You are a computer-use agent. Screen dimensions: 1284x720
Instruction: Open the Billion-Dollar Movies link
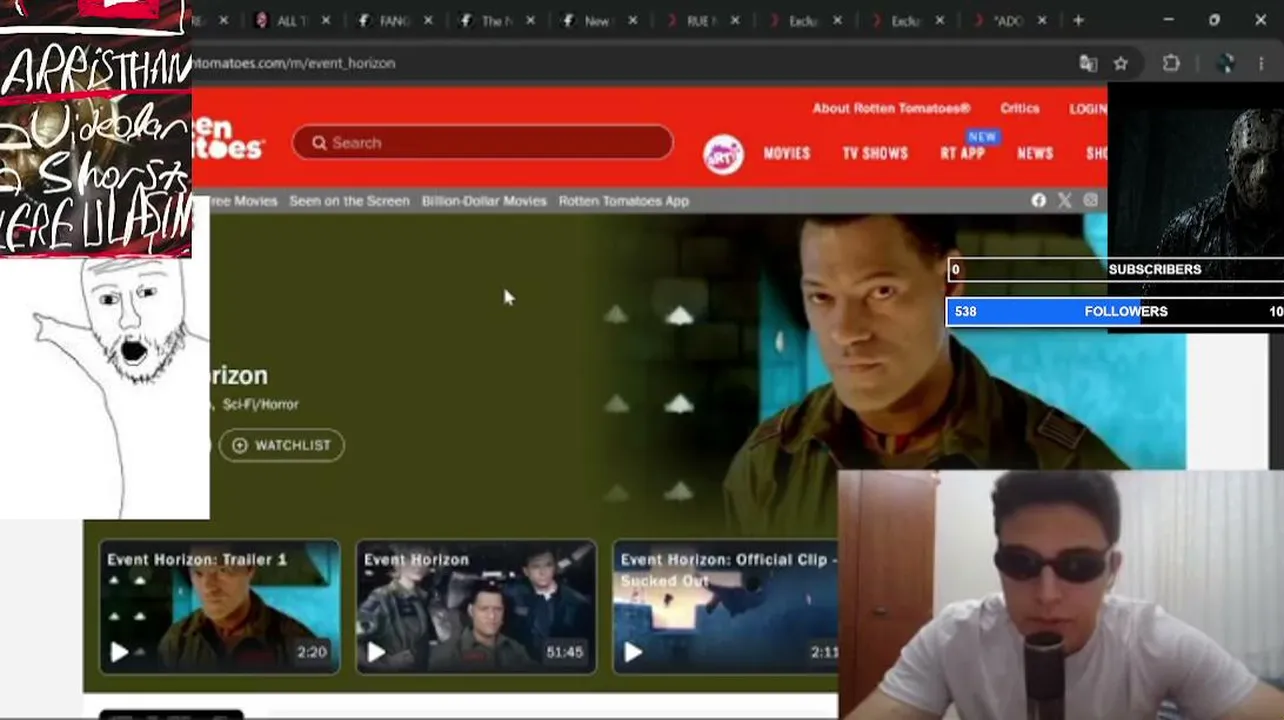coord(484,201)
